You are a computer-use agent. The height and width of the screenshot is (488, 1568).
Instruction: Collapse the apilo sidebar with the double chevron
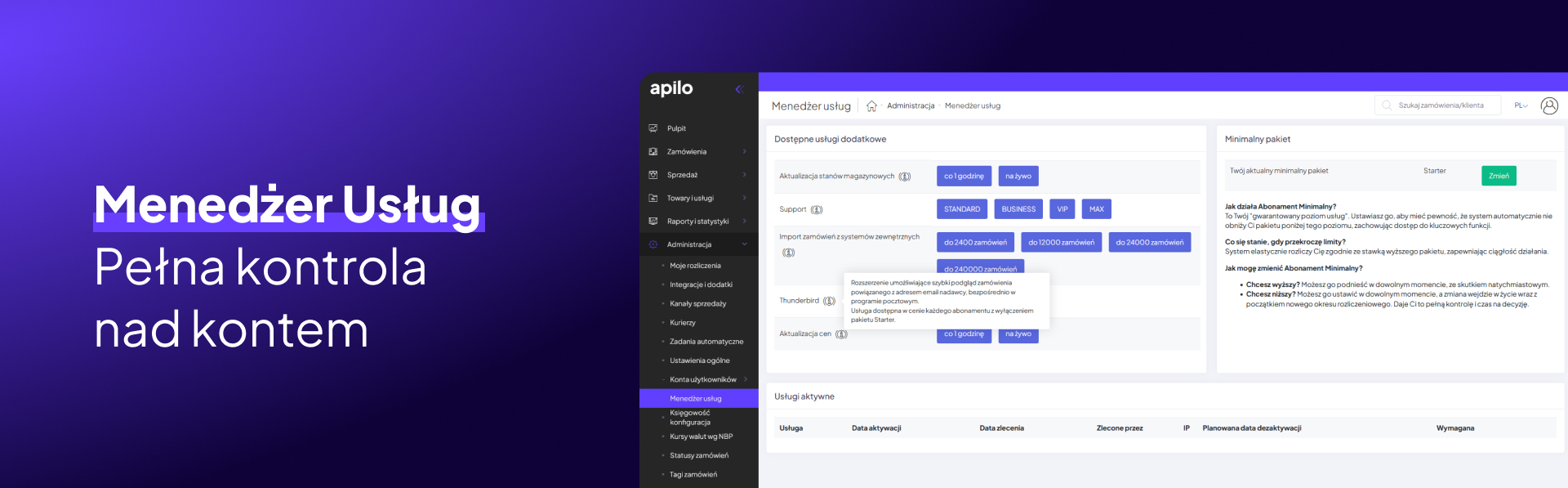[738, 89]
